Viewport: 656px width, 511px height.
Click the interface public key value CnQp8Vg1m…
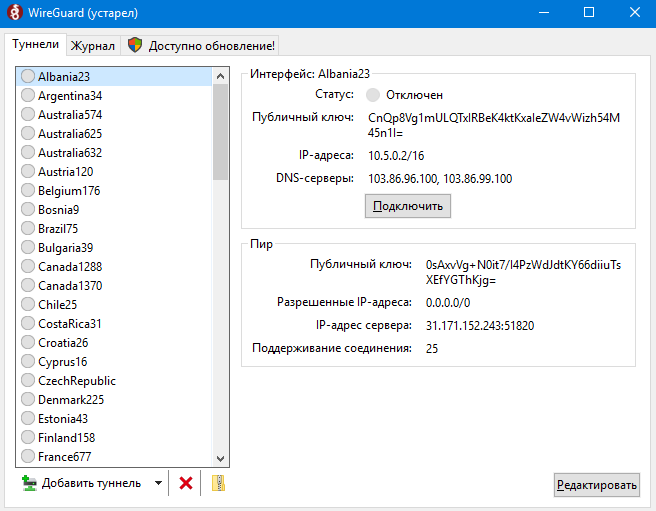[494, 125]
